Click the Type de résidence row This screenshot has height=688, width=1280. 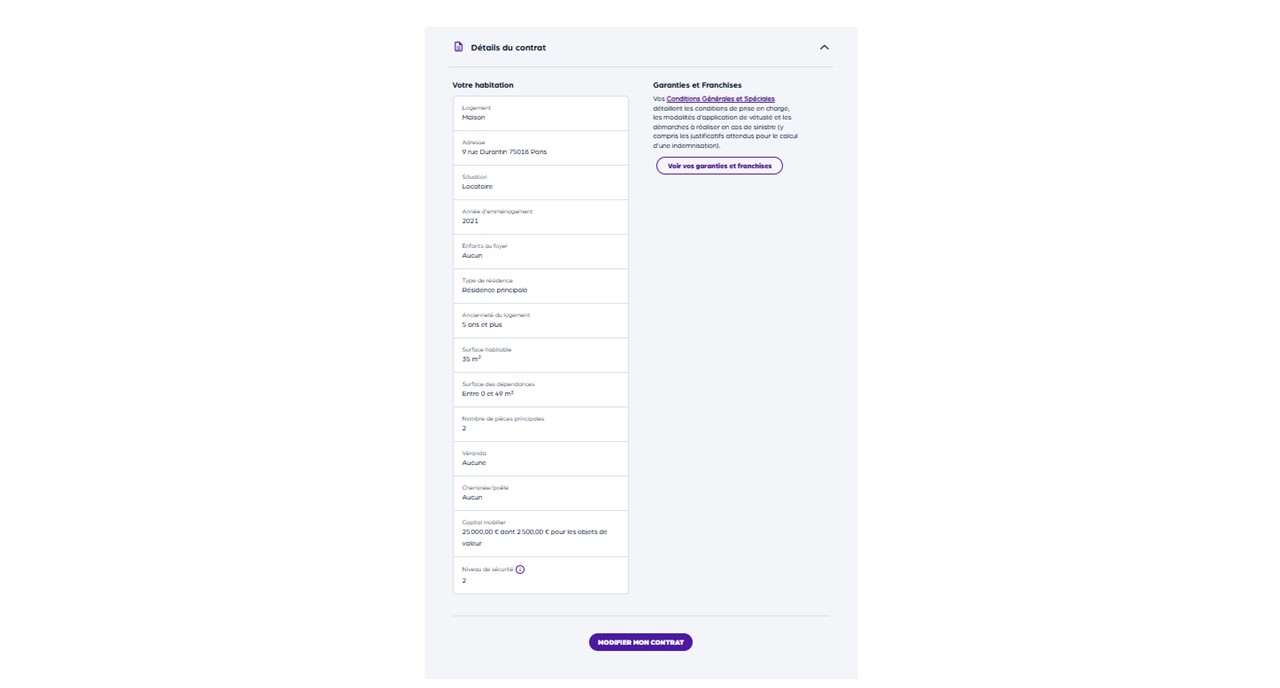pos(540,286)
